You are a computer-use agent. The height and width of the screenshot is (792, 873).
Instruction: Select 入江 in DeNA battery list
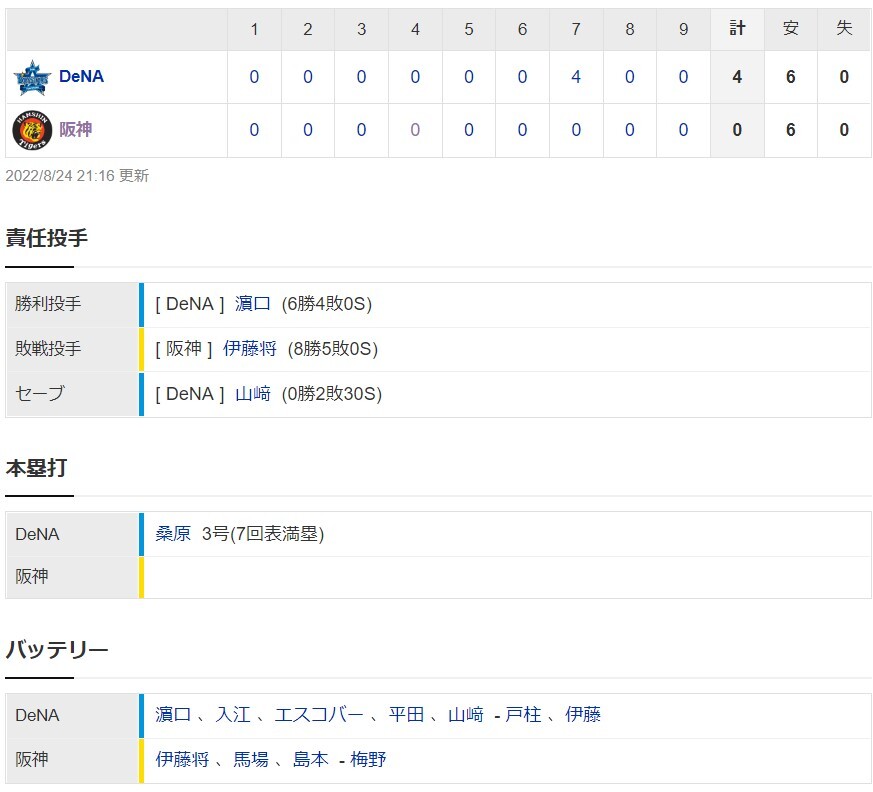tap(233, 715)
